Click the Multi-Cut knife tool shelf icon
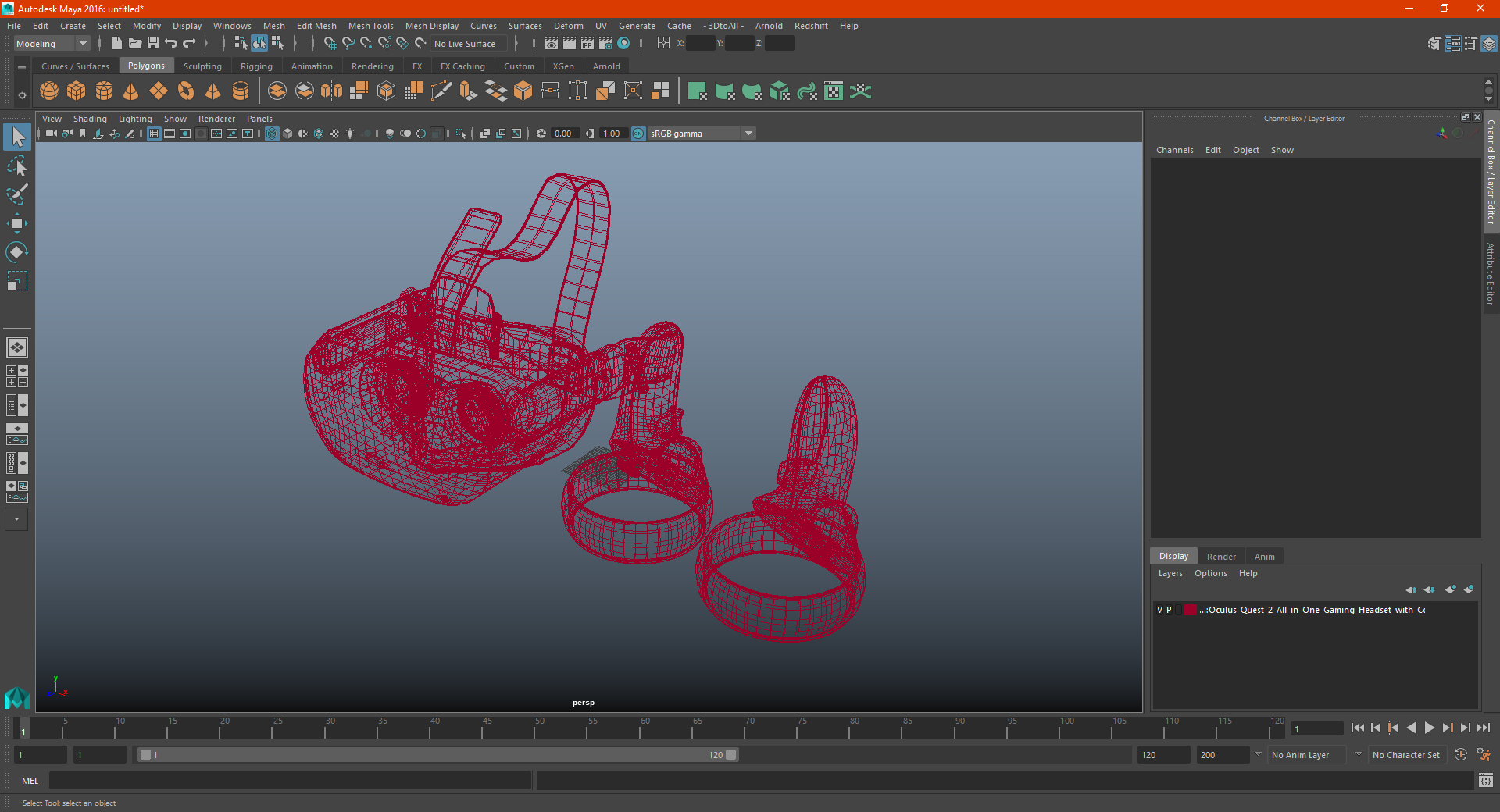The image size is (1500, 812). (441, 91)
